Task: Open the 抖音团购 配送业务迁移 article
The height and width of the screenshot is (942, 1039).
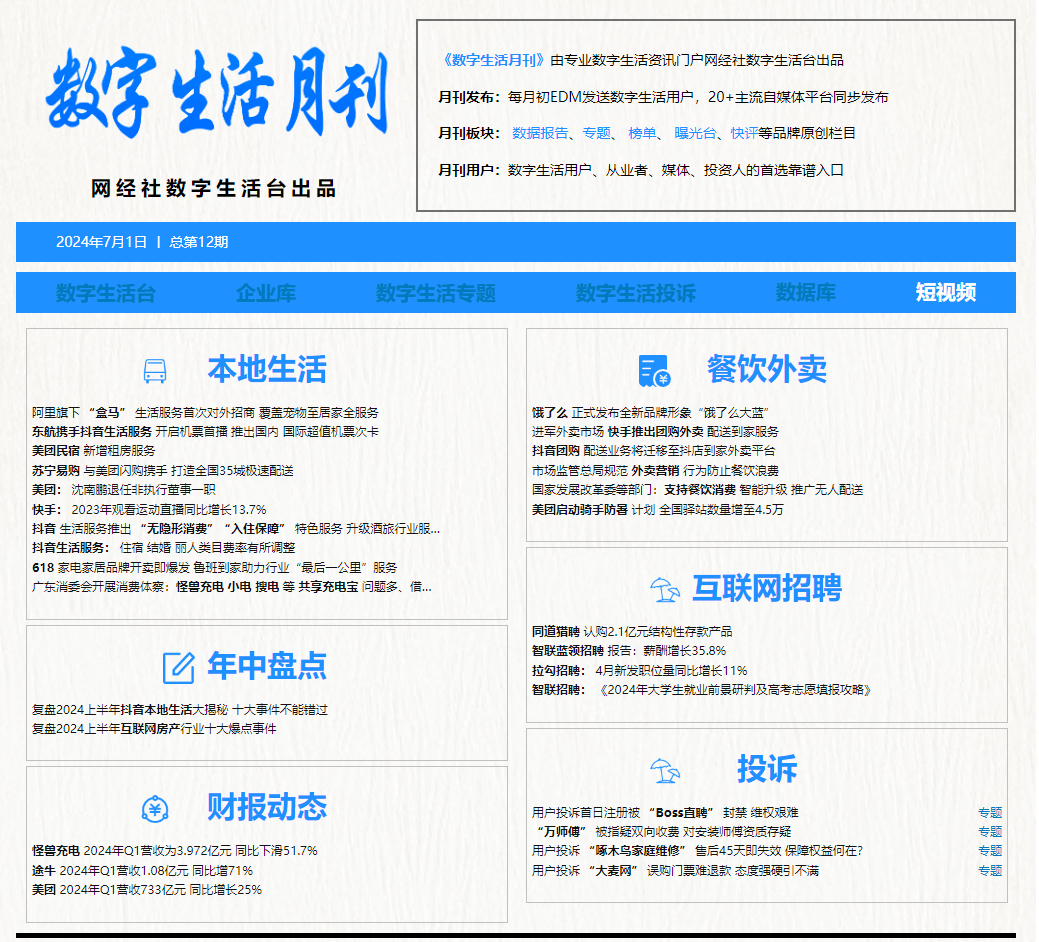Action: coord(653,452)
